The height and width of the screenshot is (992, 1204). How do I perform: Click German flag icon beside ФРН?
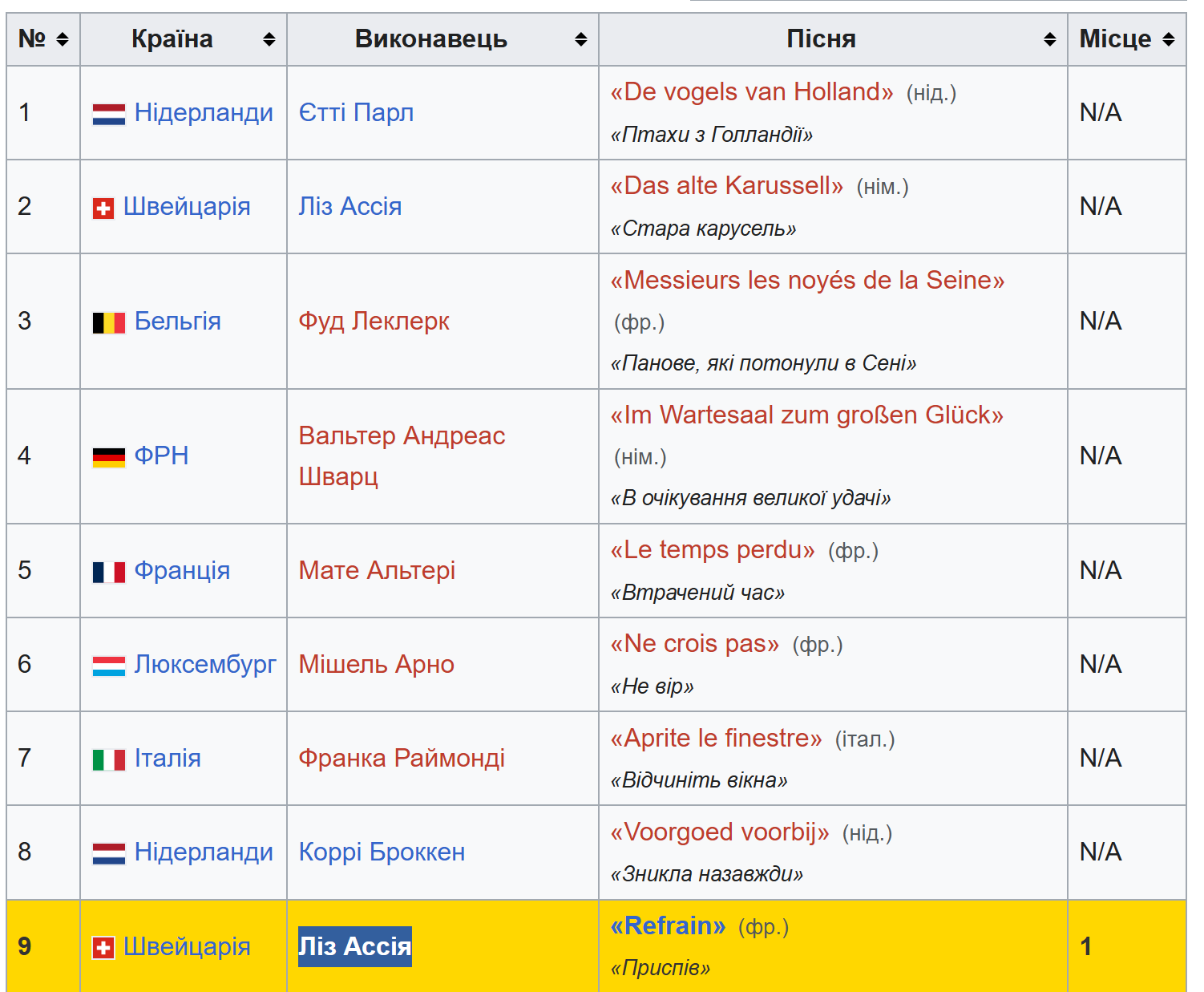(x=109, y=457)
